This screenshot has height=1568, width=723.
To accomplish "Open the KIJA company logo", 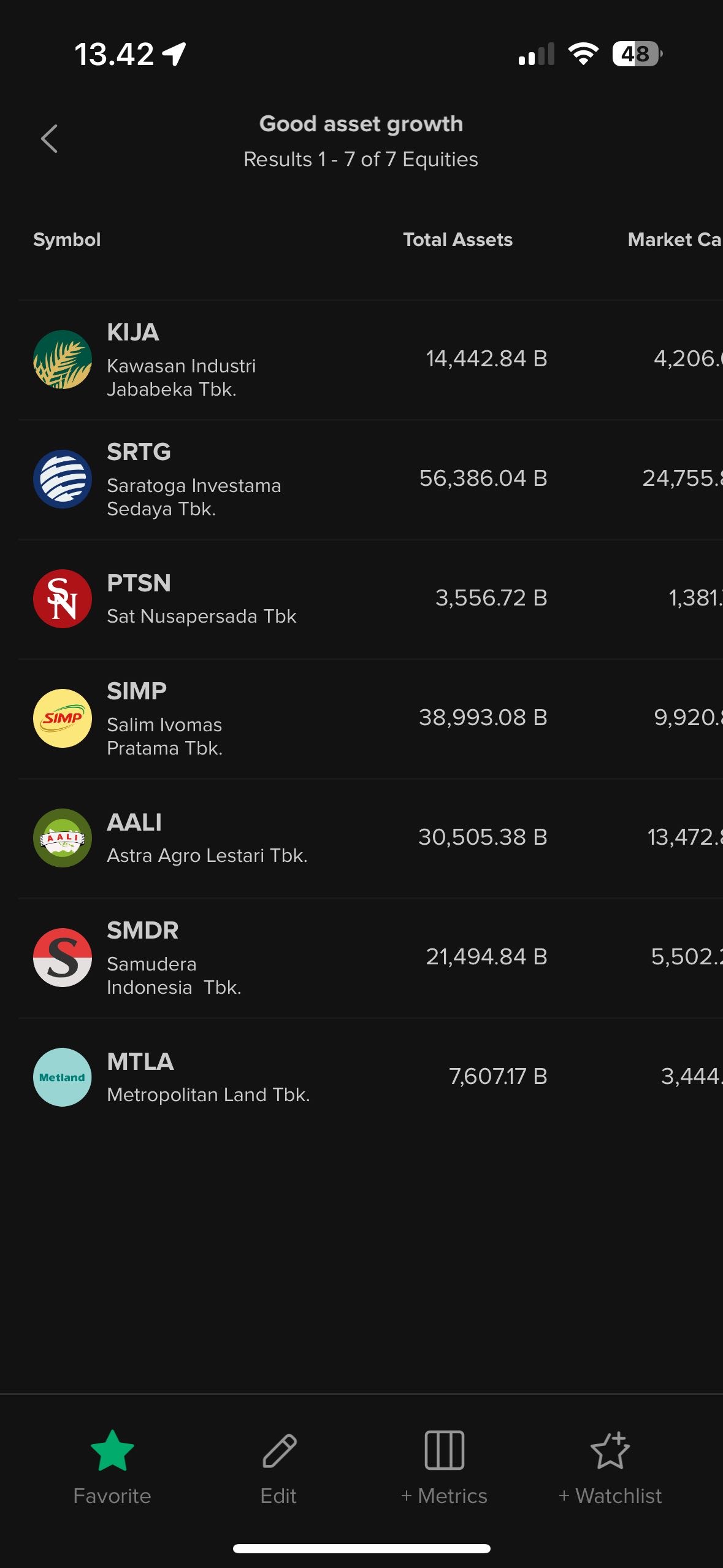I will pyautogui.click(x=63, y=359).
